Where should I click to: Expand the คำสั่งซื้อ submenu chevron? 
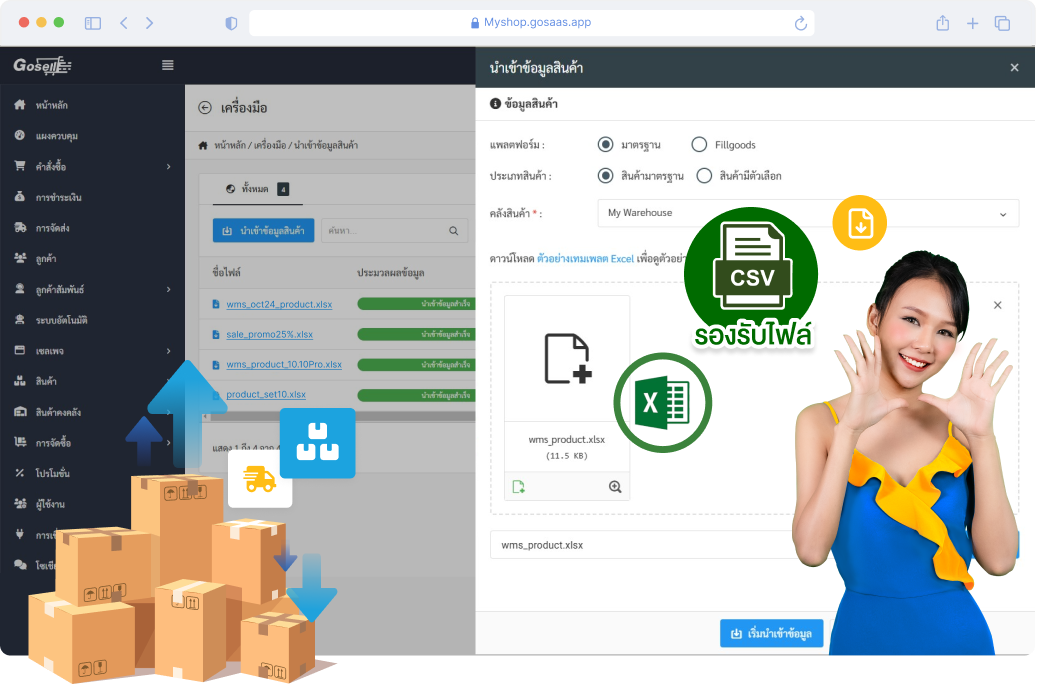pos(169,167)
